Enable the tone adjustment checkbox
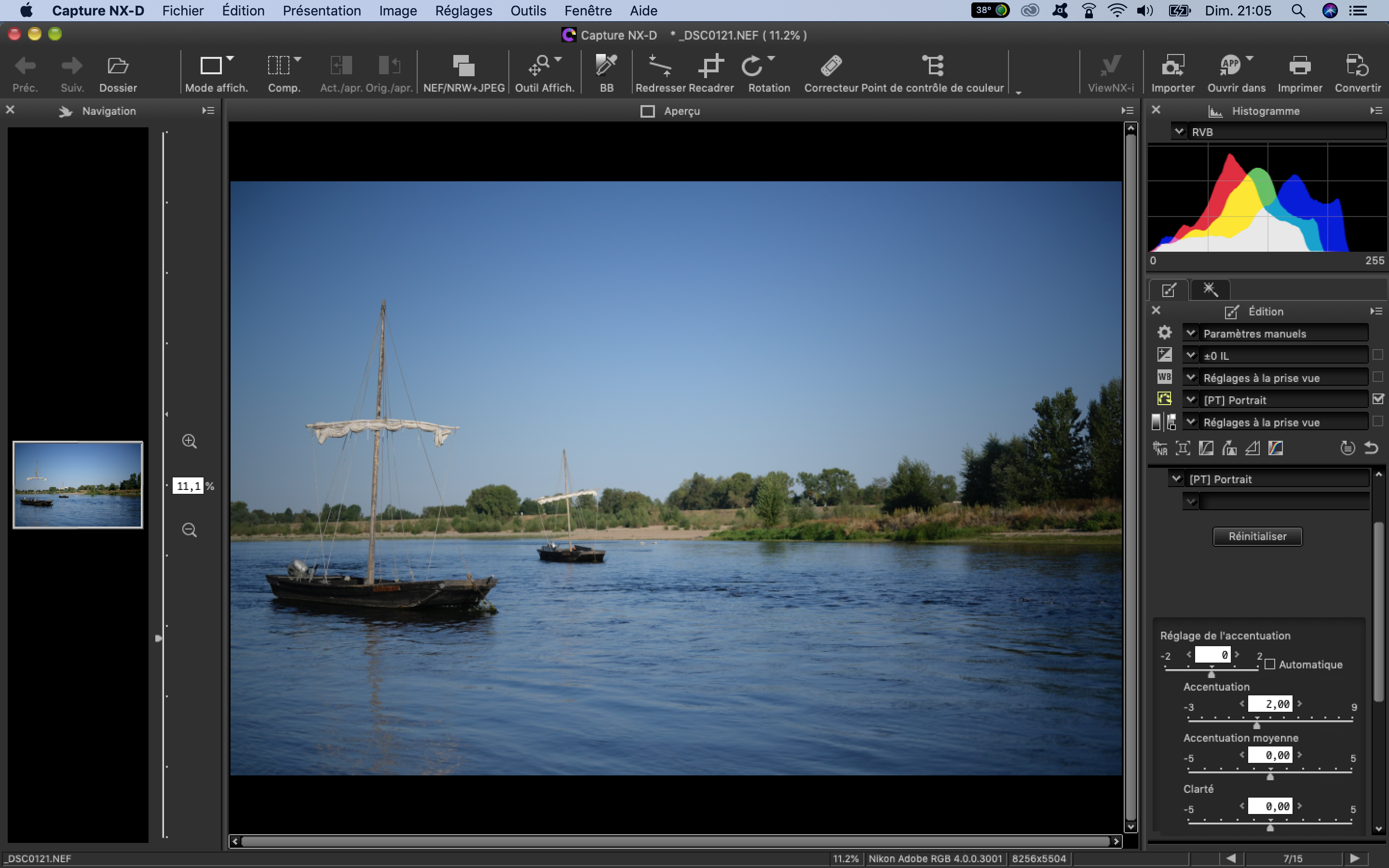This screenshot has width=1389, height=868. (1377, 421)
